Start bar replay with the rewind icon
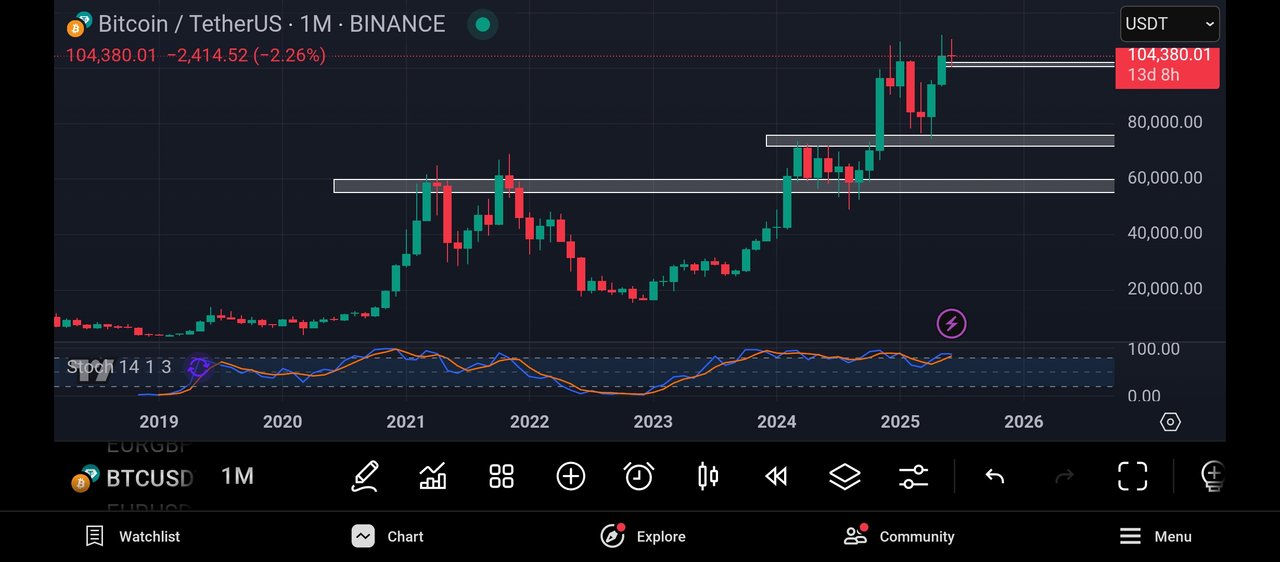Screen dimensions: 1280x562 [x=776, y=476]
